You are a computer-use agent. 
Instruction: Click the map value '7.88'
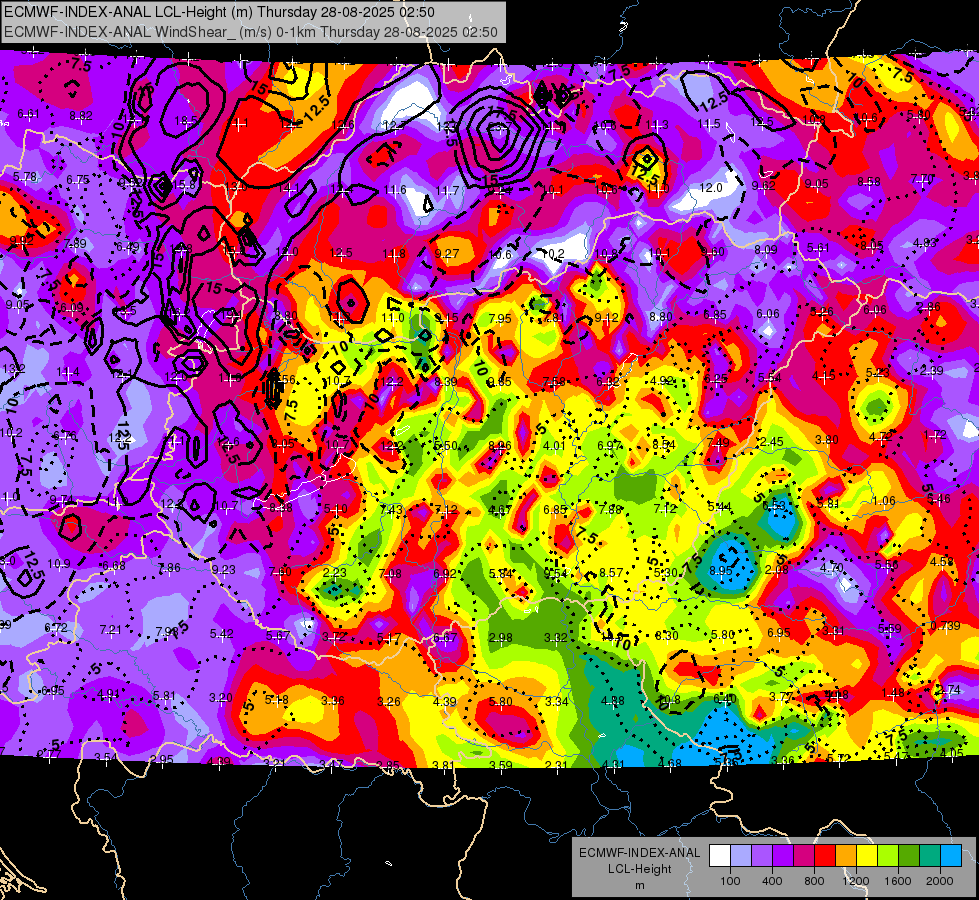pos(610,509)
